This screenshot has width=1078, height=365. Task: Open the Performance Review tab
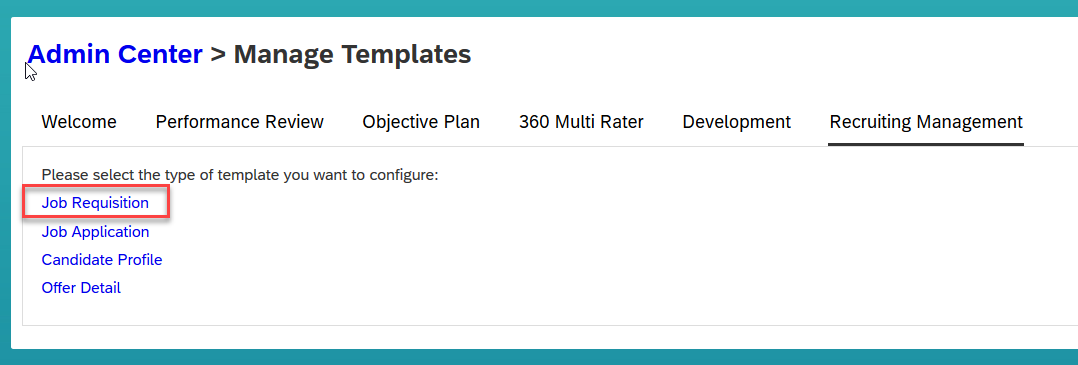[x=239, y=122]
